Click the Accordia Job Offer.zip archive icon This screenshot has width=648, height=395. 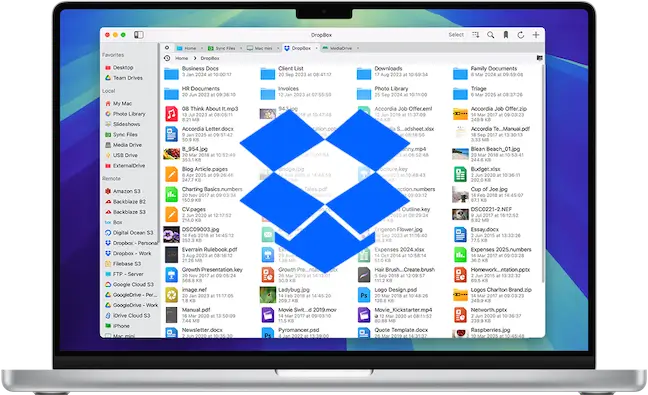pos(460,114)
